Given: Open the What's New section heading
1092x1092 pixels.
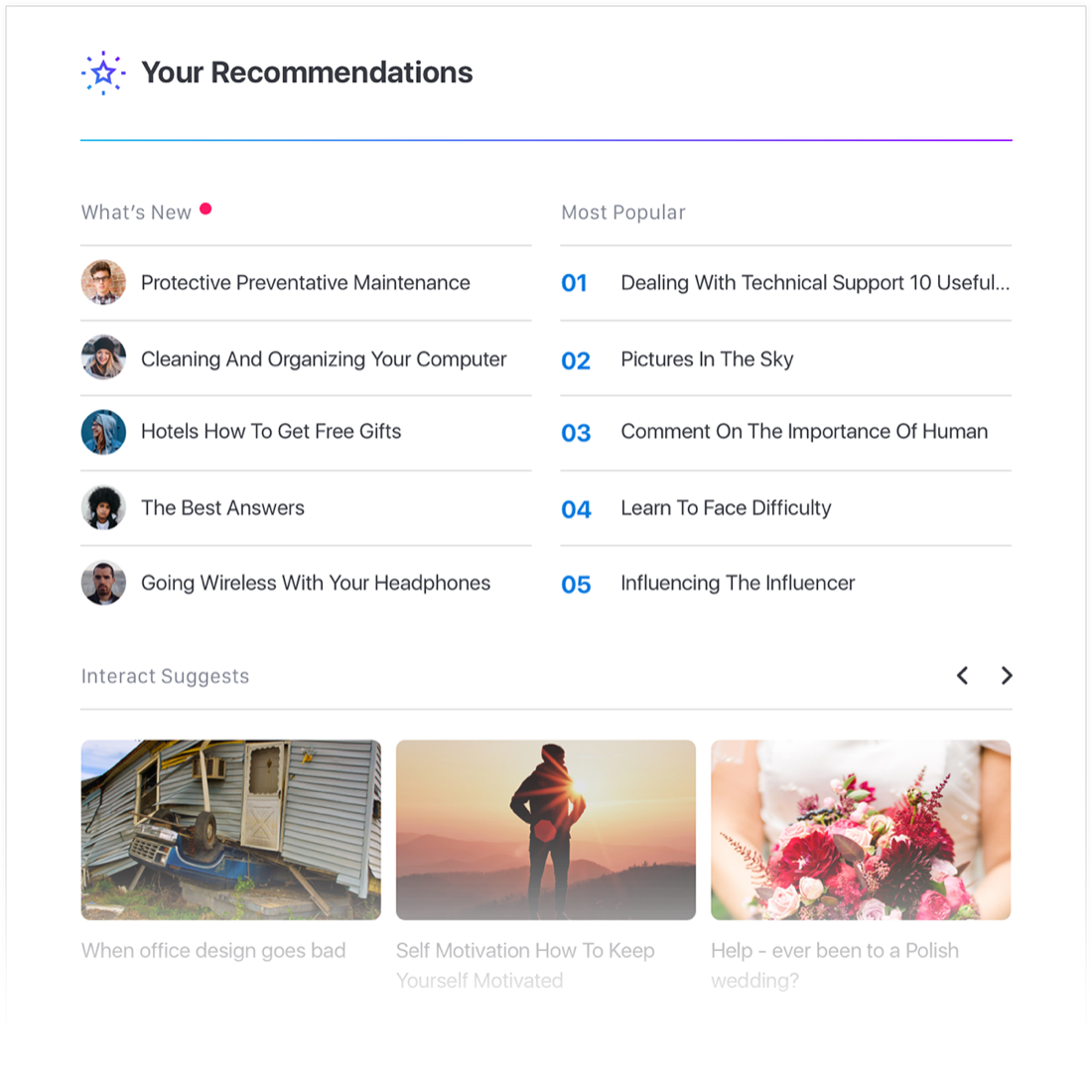Looking at the screenshot, I should [136, 212].
